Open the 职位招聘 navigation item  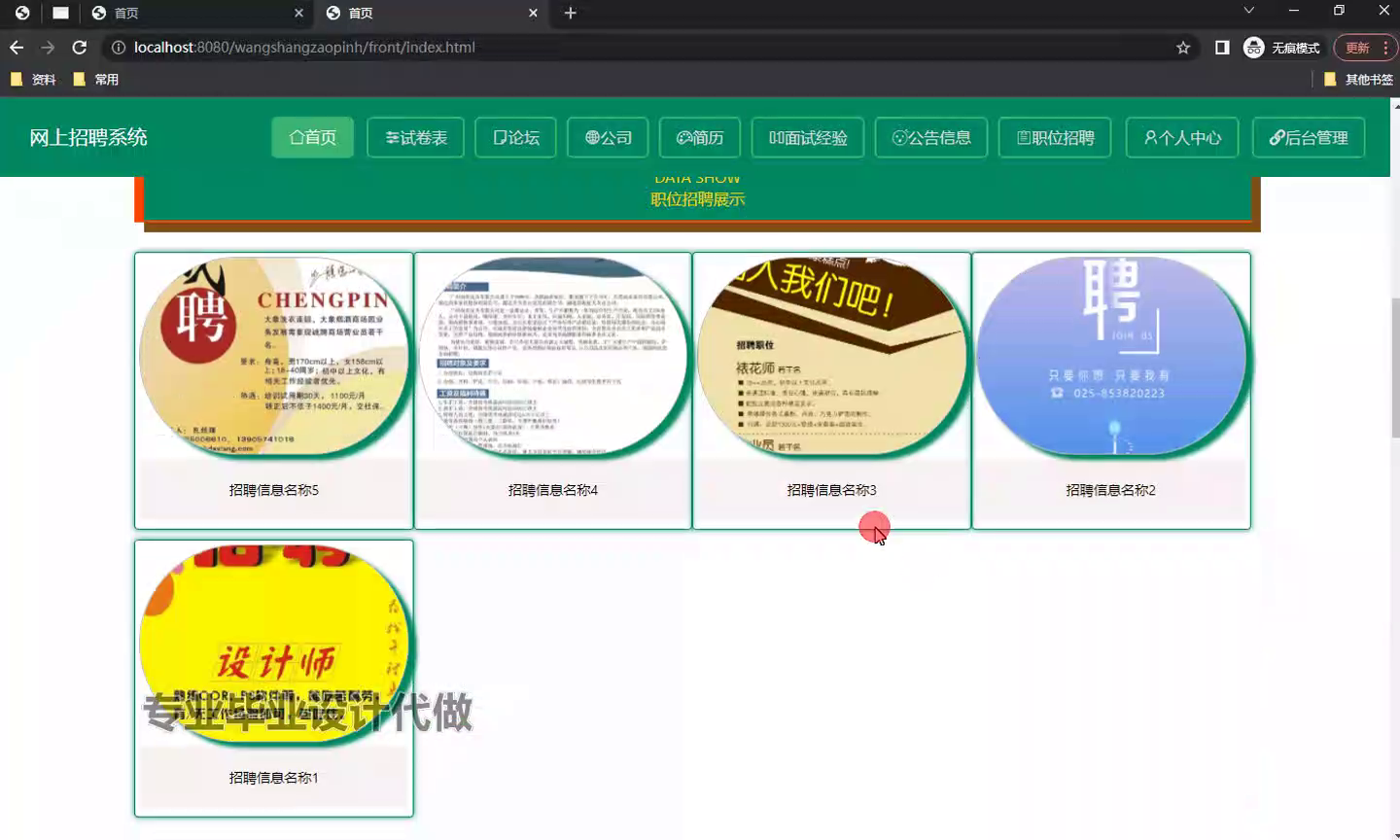click(1056, 137)
